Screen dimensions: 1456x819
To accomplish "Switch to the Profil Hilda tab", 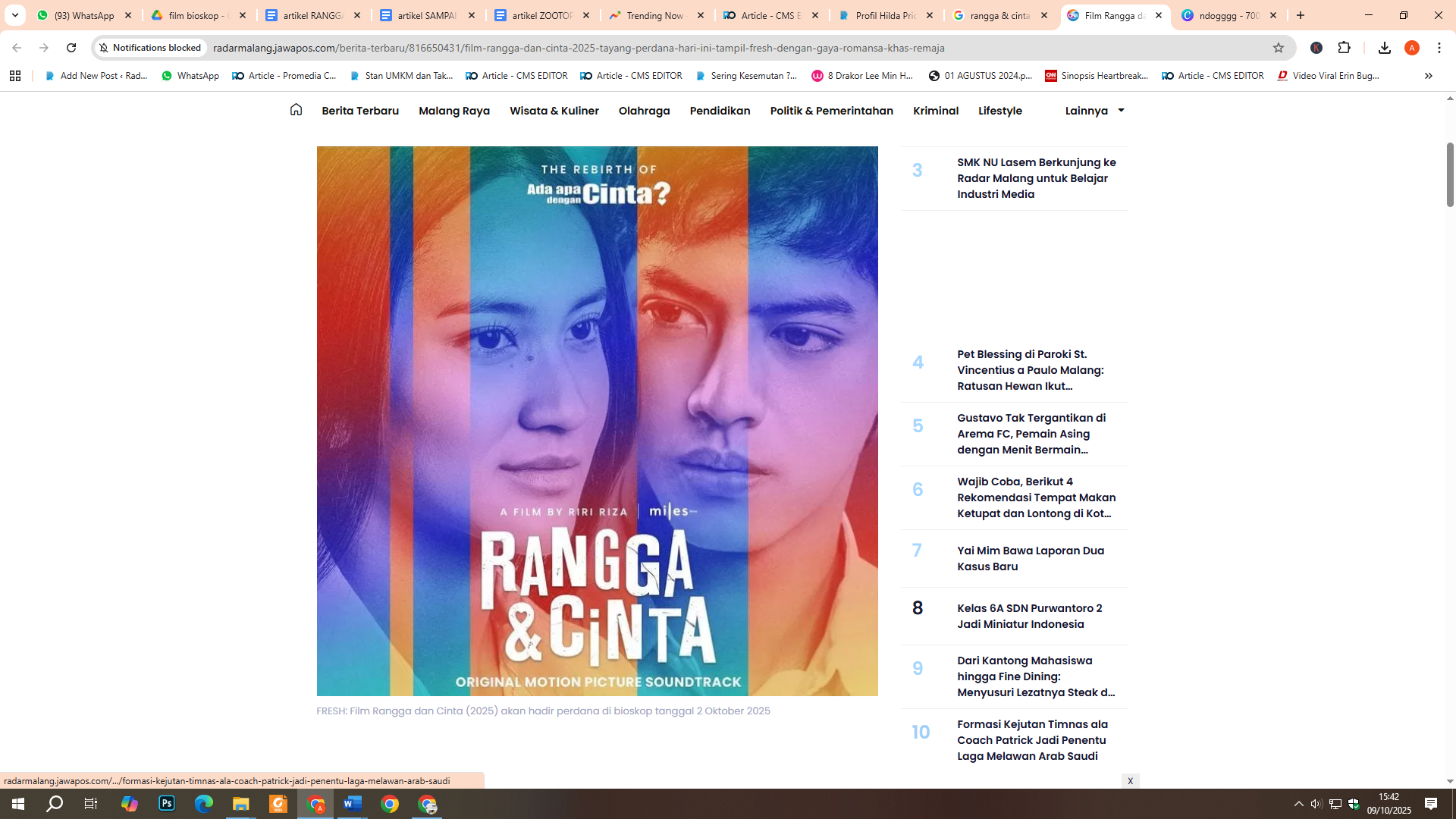I will click(x=886, y=15).
